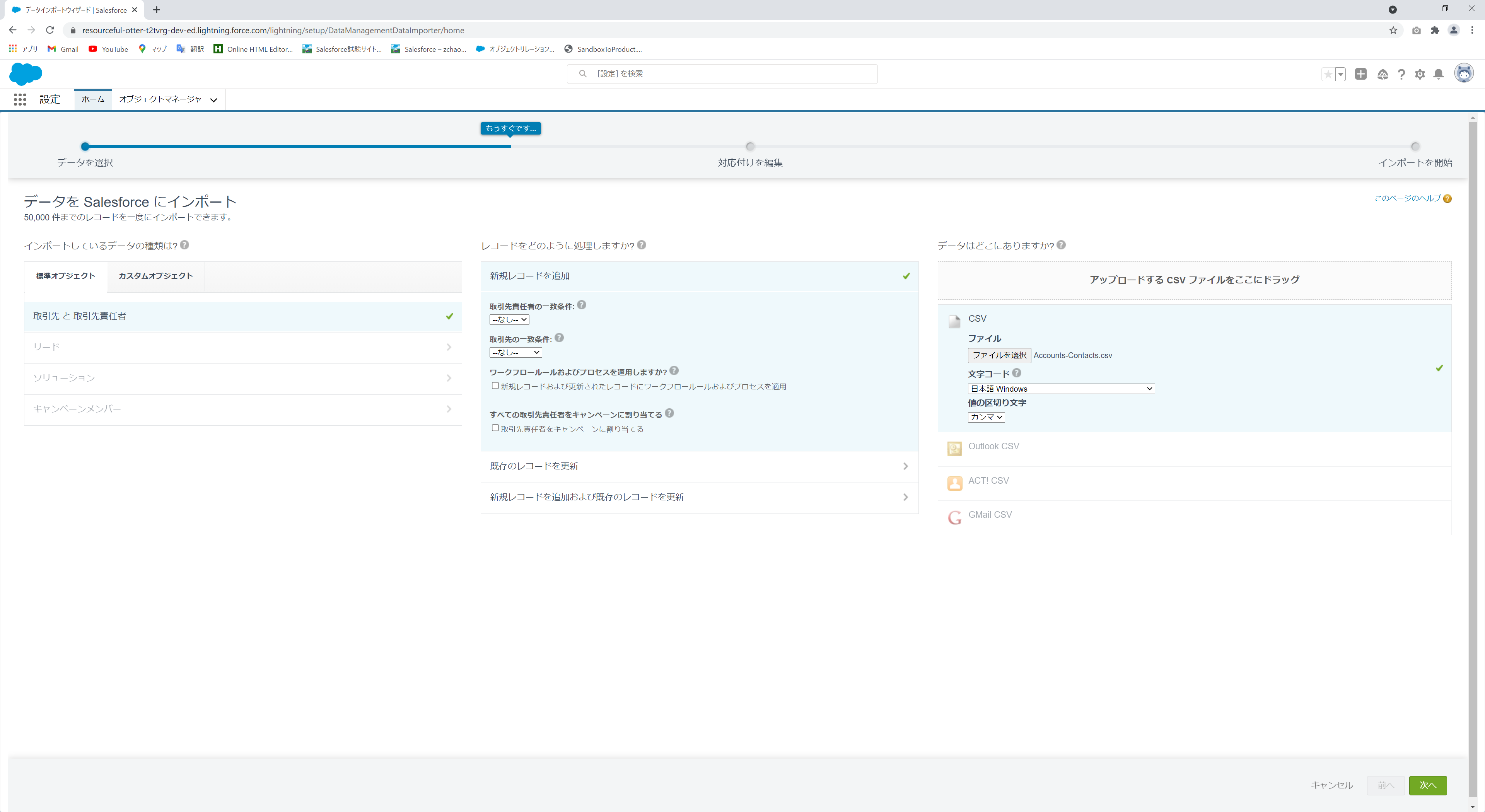This screenshot has width=1485, height=812.
Task: Expand the オブジェクトマネージャ menu chevron
Action: 213,99
